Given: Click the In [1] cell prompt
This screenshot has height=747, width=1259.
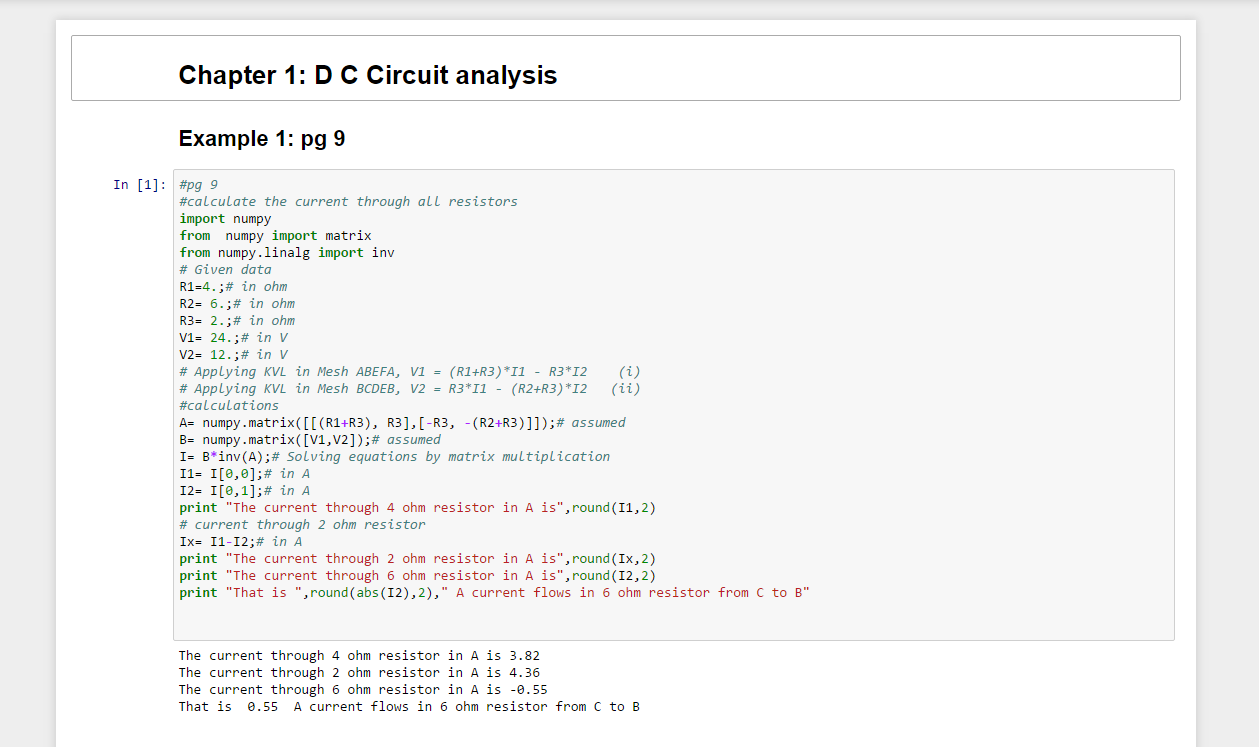Looking at the screenshot, I should [x=139, y=184].
